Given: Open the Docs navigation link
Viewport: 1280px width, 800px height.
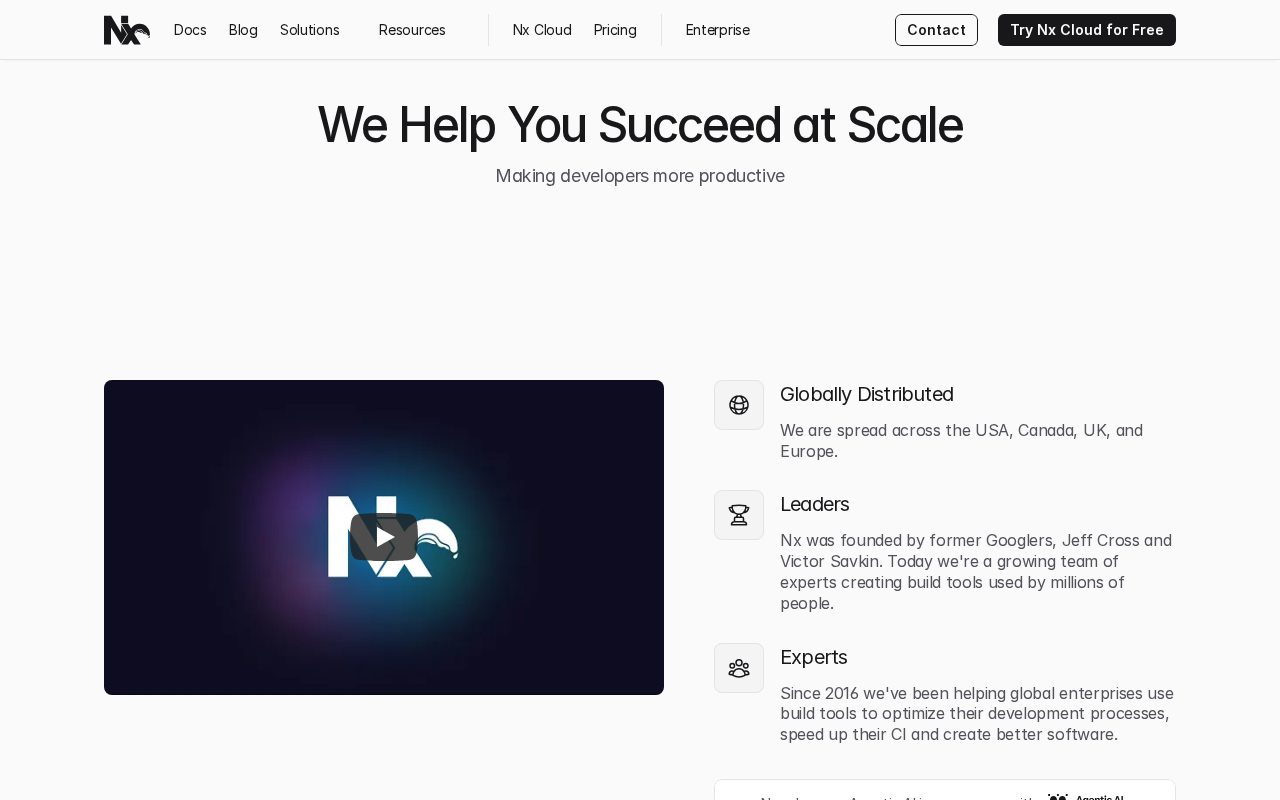Looking at the screenshot, I should pos(190,30).
